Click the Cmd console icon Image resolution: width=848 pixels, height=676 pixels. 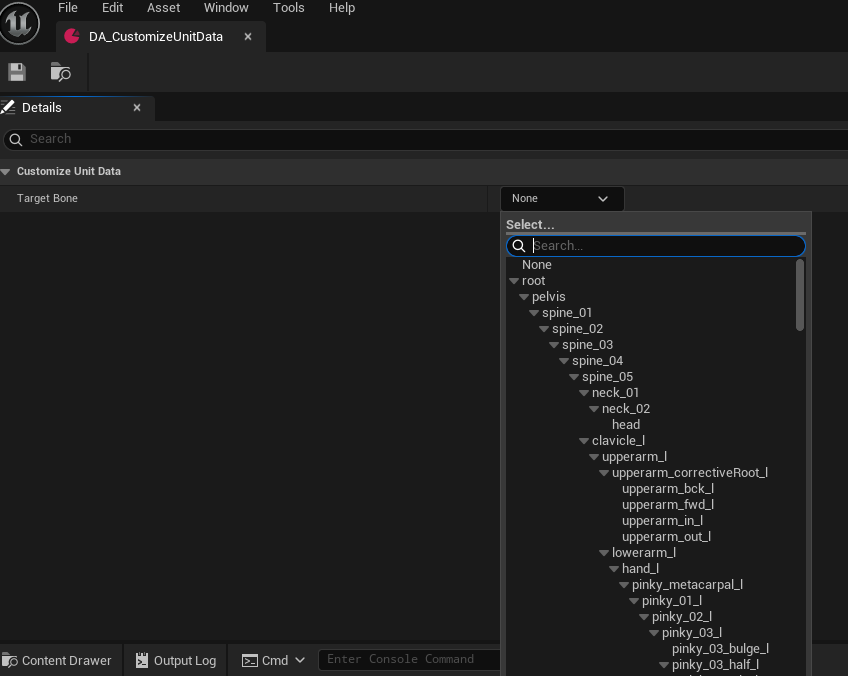(249, 660)
